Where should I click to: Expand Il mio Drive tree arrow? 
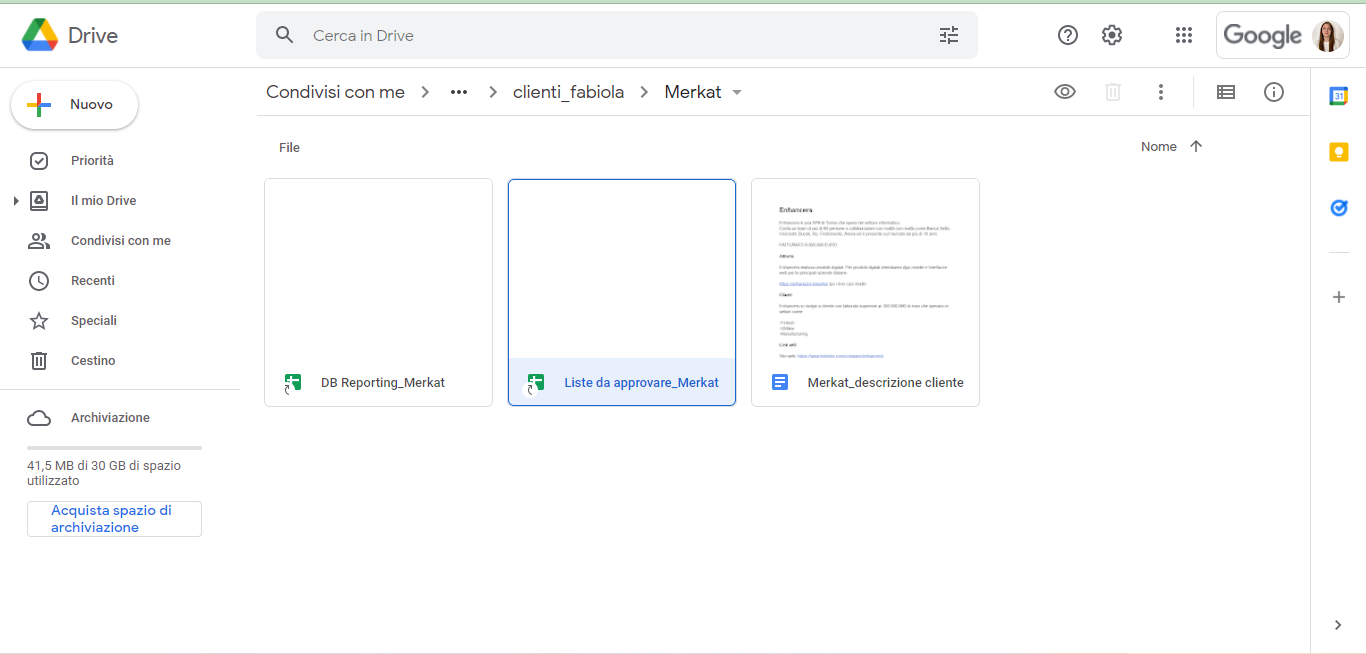(x=16, y=201)
